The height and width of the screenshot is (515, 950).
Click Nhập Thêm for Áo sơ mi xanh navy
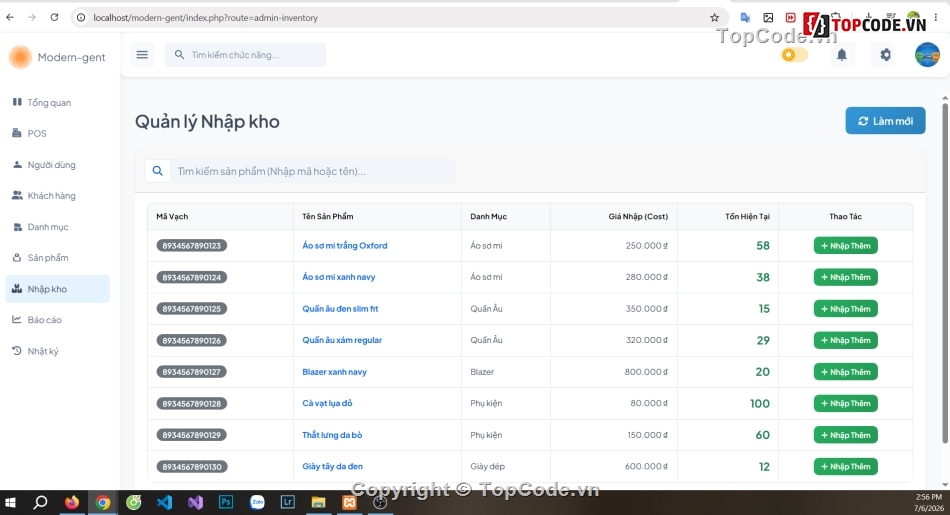[845, 277]
